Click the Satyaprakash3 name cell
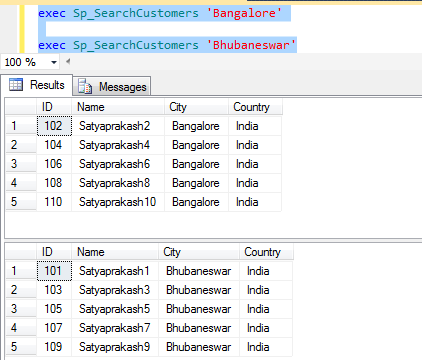 115,290
